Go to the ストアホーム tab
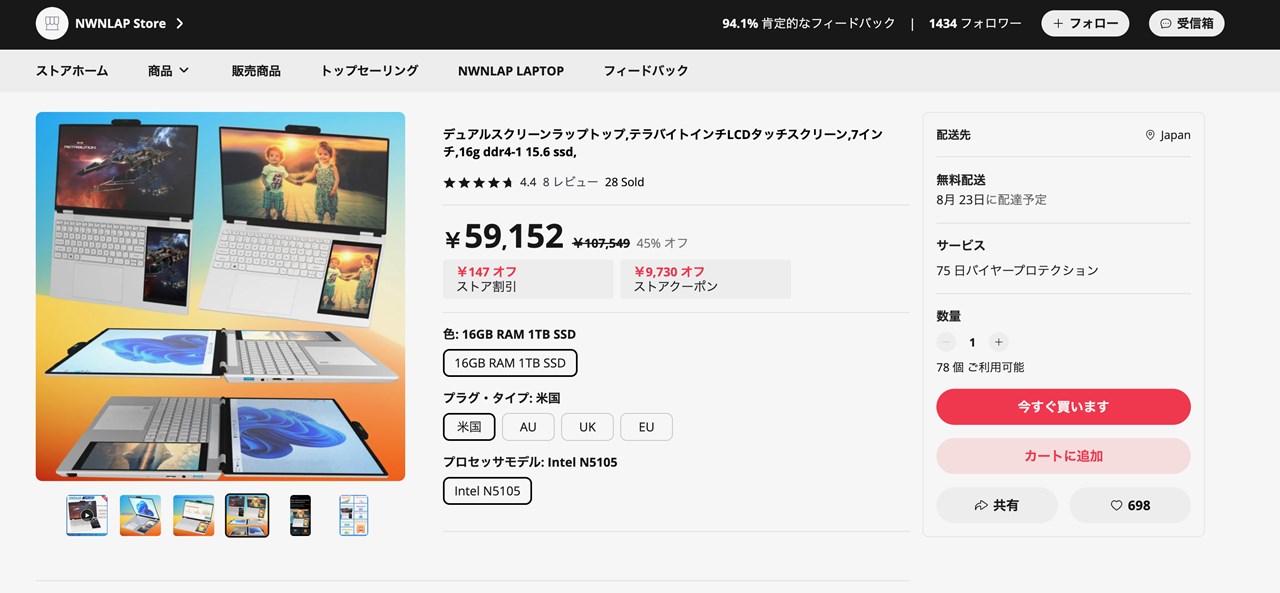Viewport: 1280px width, 593px height. [72, 71]
